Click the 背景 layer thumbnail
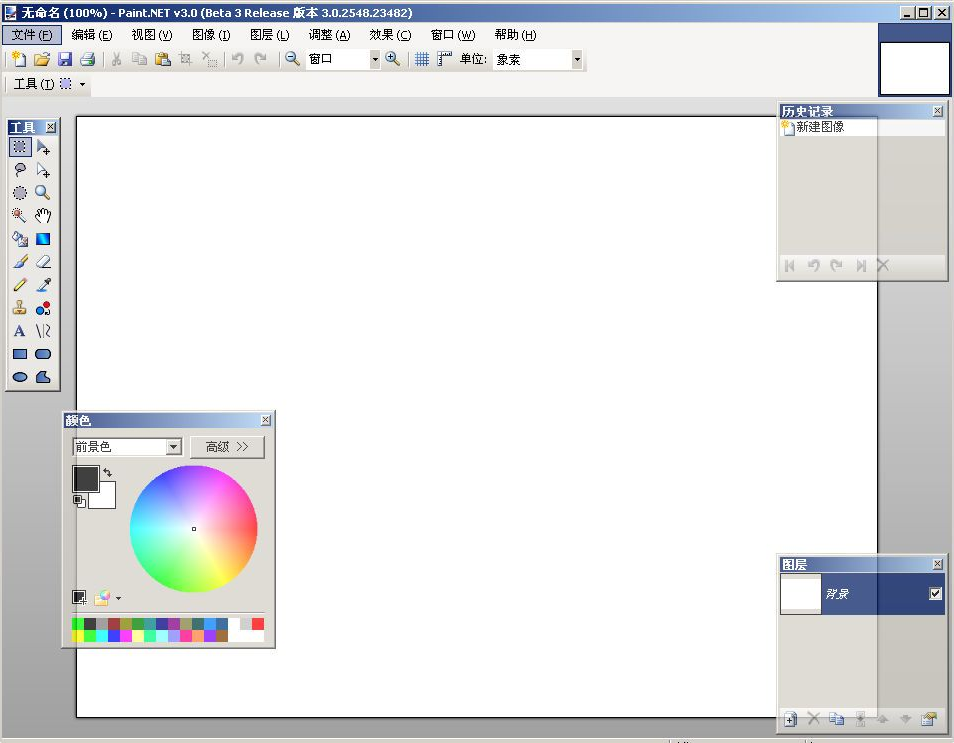The image size is (954, 743). pyautogui.click(x=801, y=593)
